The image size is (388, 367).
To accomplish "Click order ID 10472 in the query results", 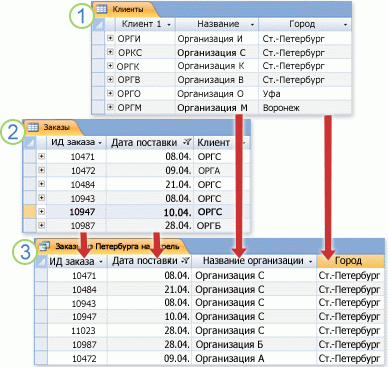I will click(77, 358).
